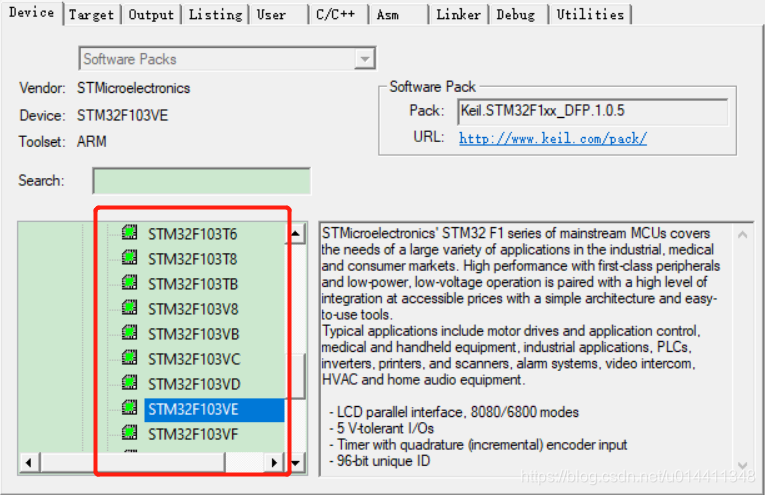Select STM32F103VC device
The height and width of the screenshot is (495, 765).
194,359
